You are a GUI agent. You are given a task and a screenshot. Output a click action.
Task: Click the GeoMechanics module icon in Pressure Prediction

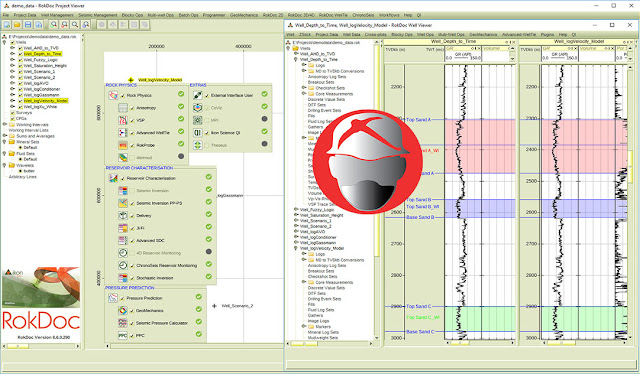click(123, 311)
